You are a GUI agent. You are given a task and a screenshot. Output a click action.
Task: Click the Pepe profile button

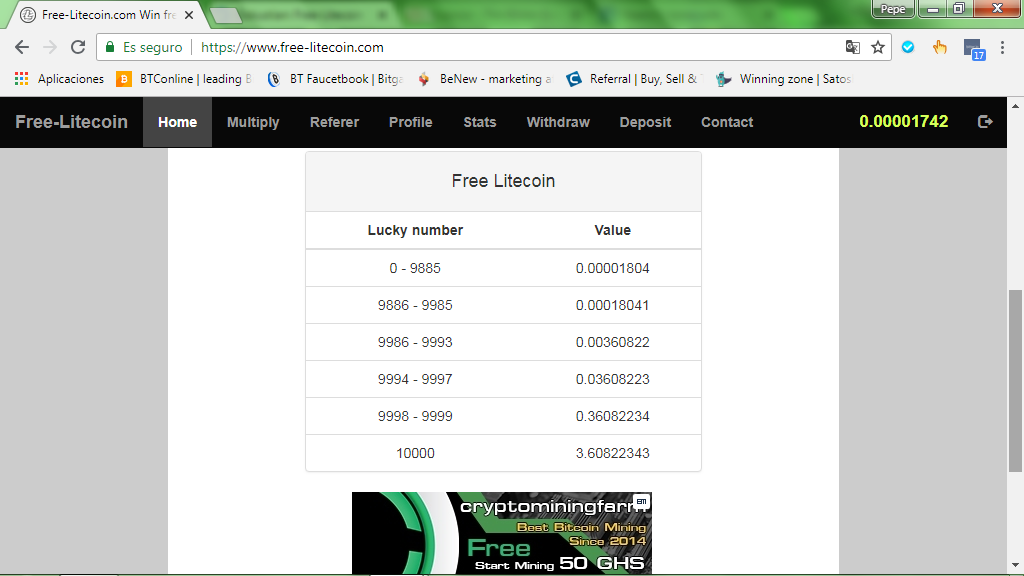(893, 8)
